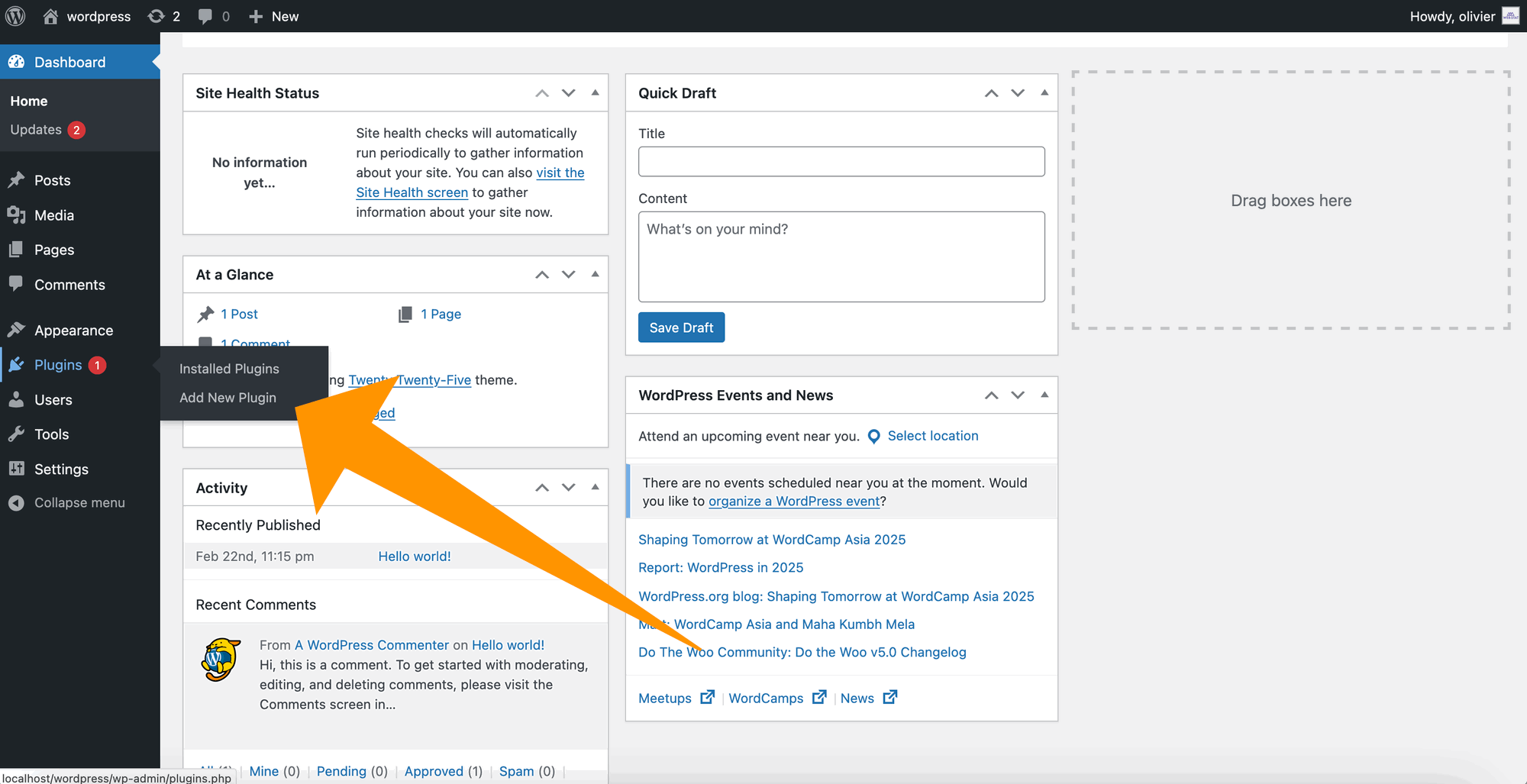Filter comments by Spam

516,771
